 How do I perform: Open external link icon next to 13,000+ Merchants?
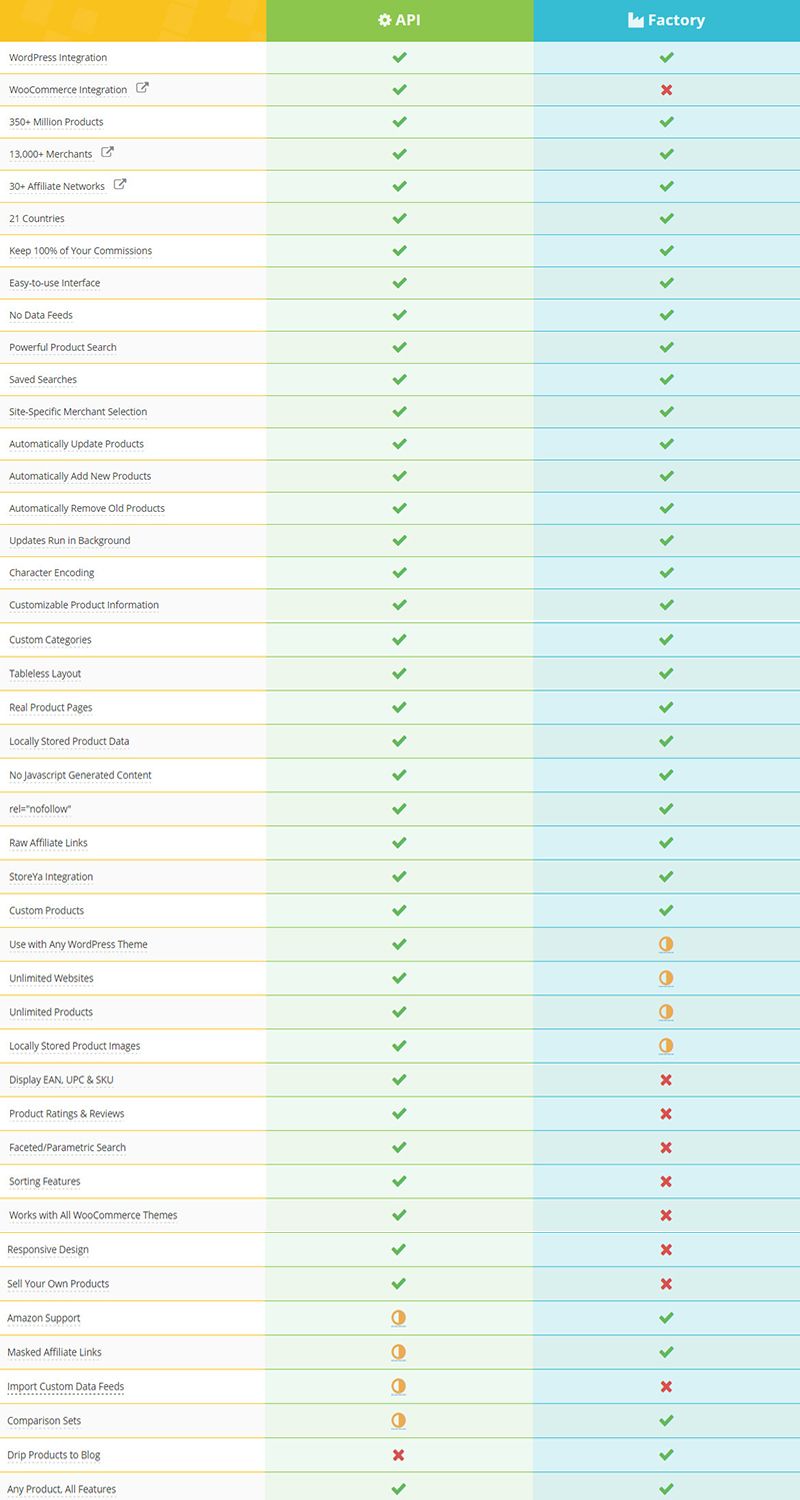(107, 152)
